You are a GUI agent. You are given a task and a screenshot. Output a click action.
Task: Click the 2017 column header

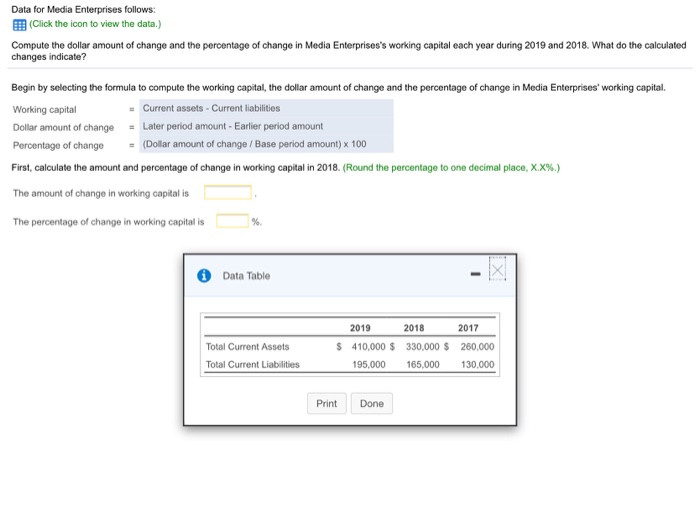pos(468,328)
